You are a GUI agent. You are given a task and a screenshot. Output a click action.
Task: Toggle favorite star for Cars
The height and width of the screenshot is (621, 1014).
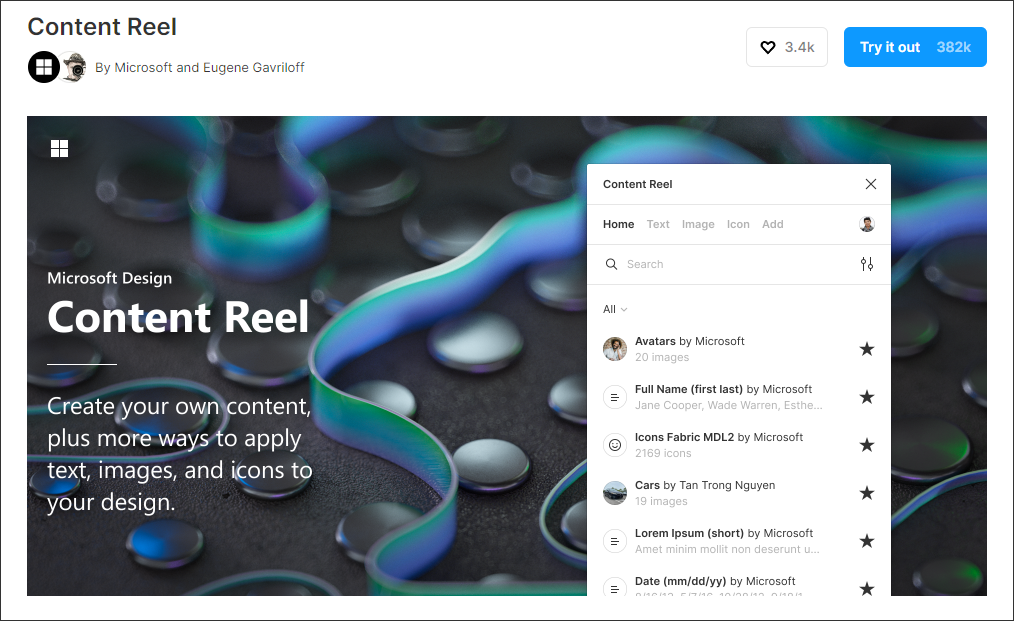tap(867, 493)
